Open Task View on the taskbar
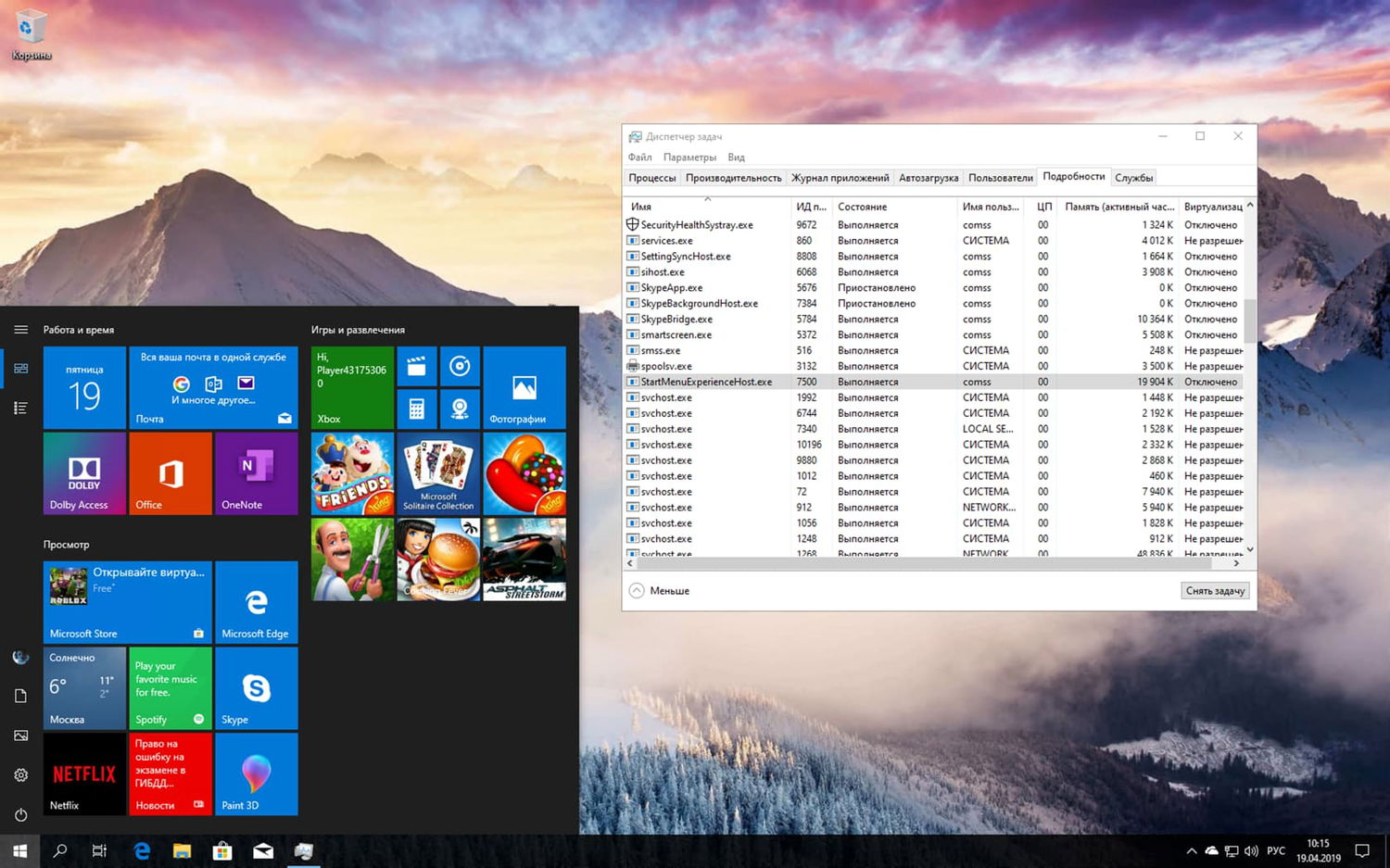 [100, 850]
